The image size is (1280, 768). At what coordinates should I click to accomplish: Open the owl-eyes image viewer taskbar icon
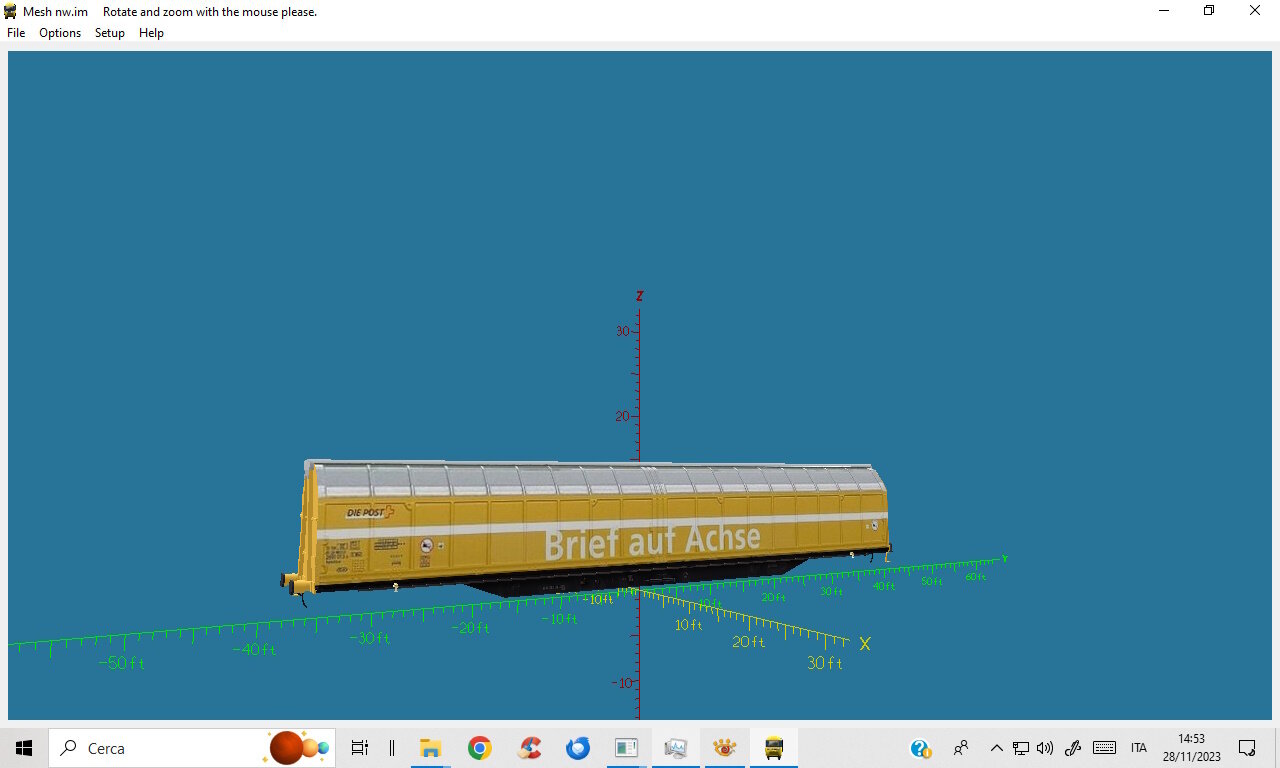point(725,748)
